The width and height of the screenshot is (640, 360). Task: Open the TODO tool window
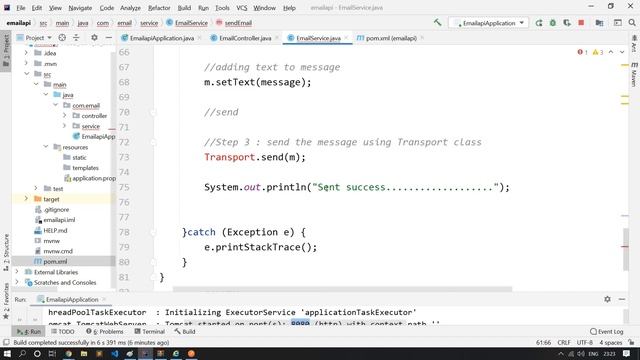point(63,331)
